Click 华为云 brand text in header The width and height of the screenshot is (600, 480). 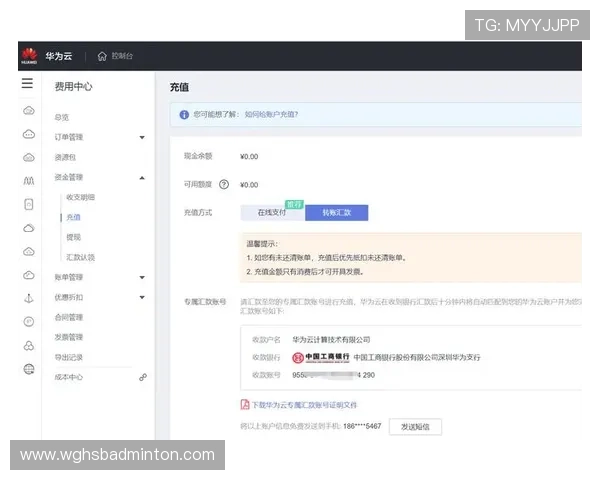[x=59, y=56]
